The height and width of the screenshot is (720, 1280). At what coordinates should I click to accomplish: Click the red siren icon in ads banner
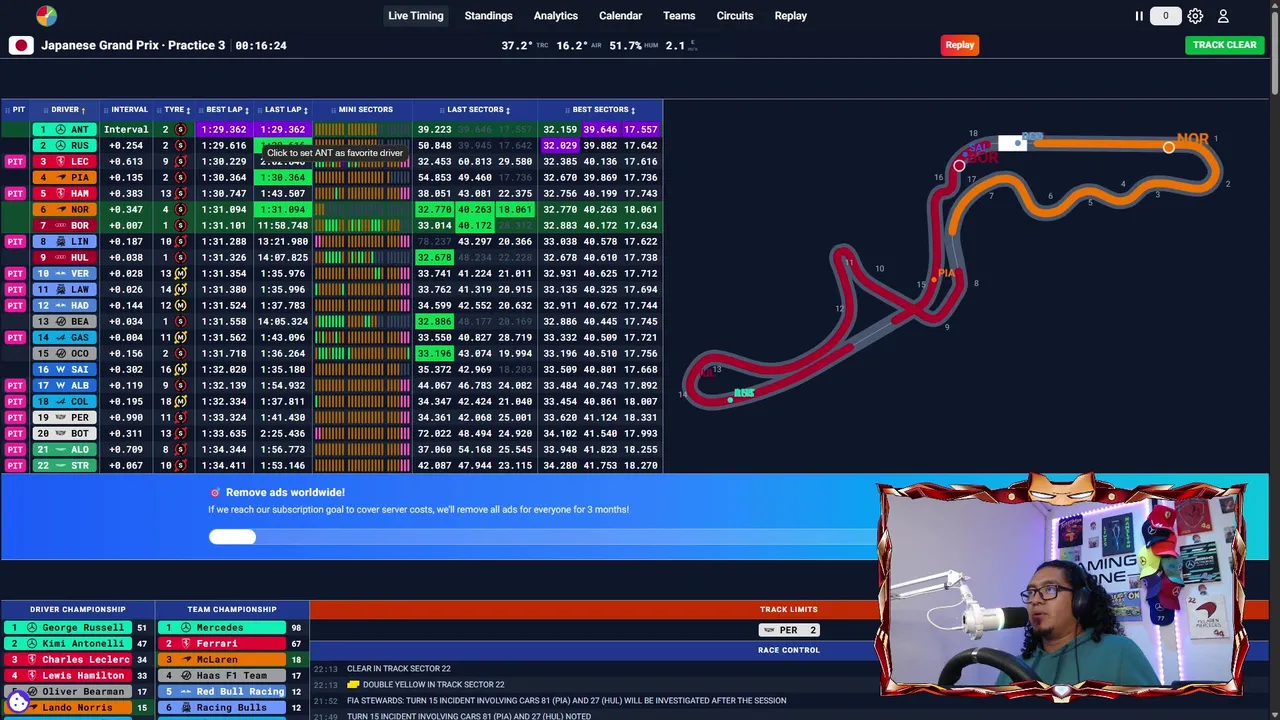(x=215, y=492)
